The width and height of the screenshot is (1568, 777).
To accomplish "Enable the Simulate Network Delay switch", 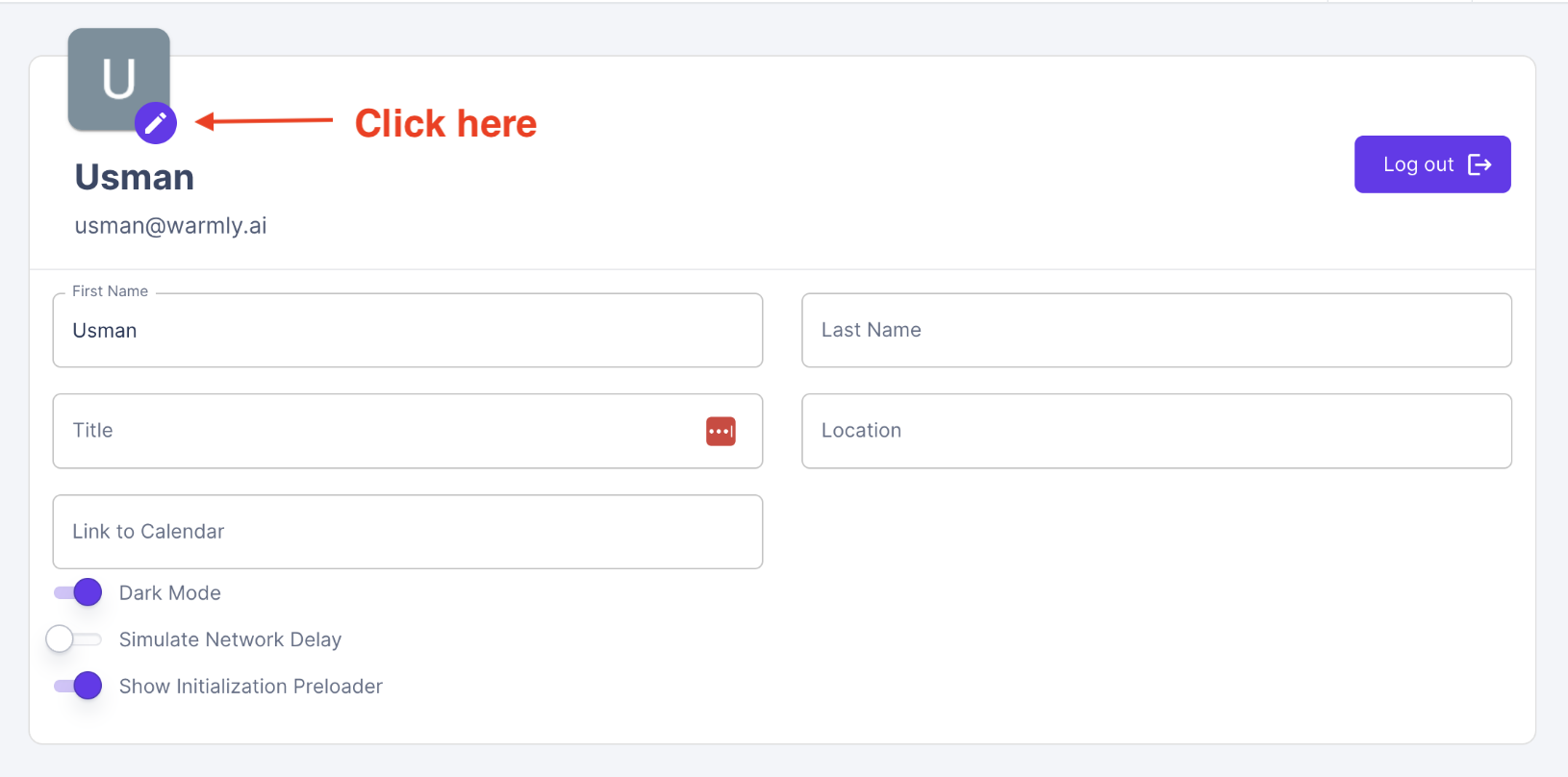I will (73, 639).
